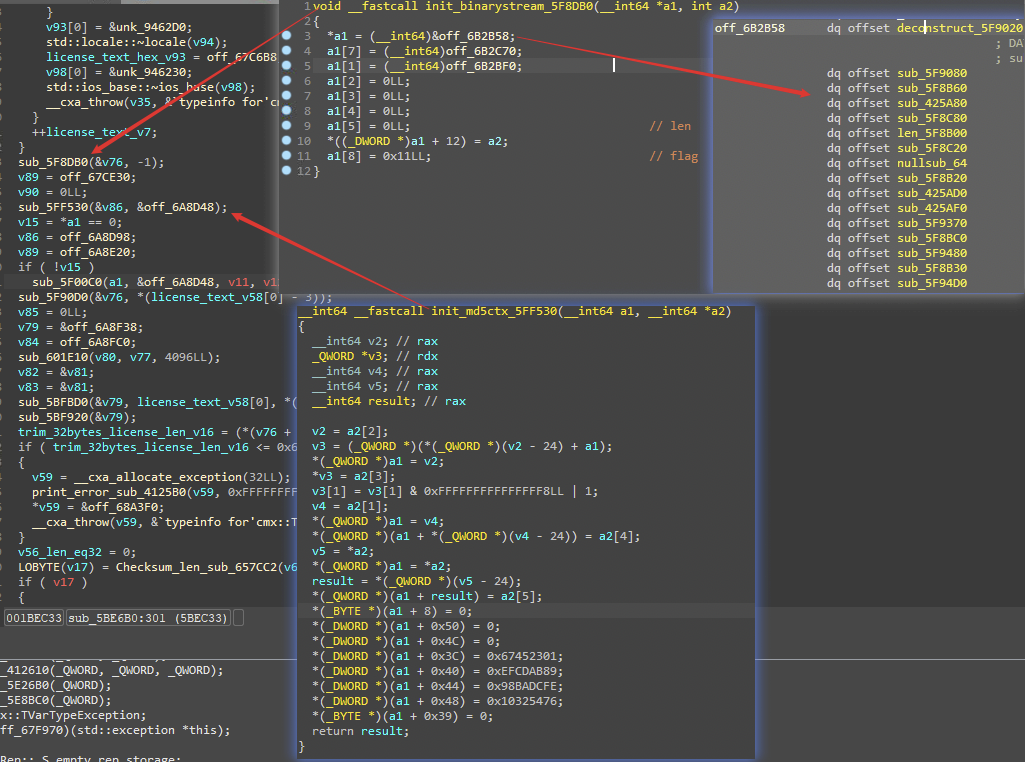Screen dimensions: 1025x762
Task: Click the 001BEC33 address status field
Action: (34, 619)
